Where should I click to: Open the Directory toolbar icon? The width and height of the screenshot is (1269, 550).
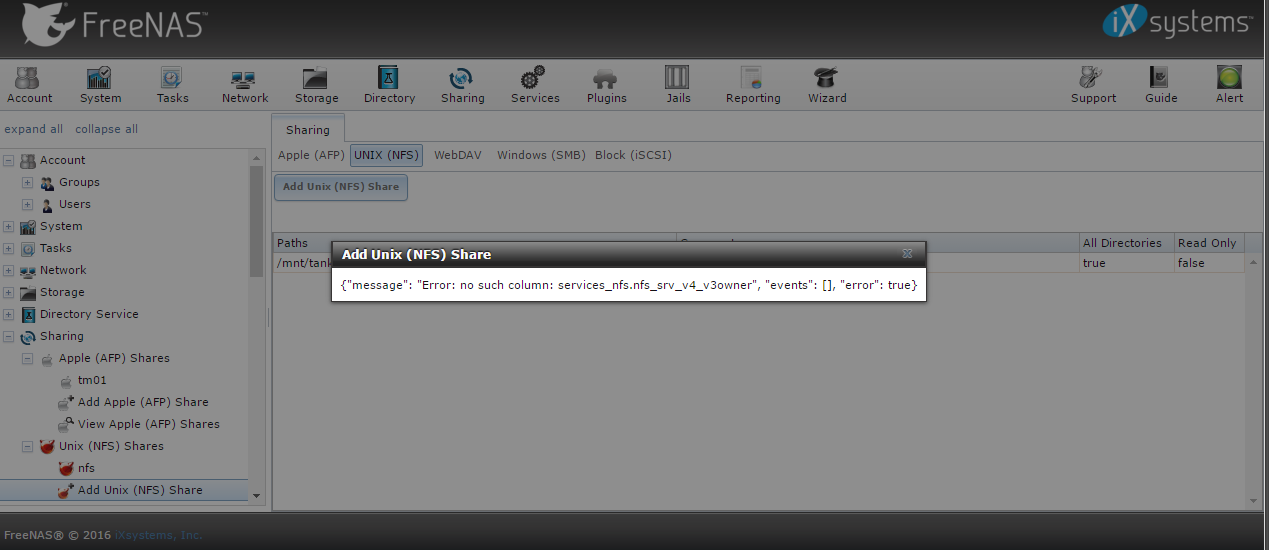click(389, 85)
